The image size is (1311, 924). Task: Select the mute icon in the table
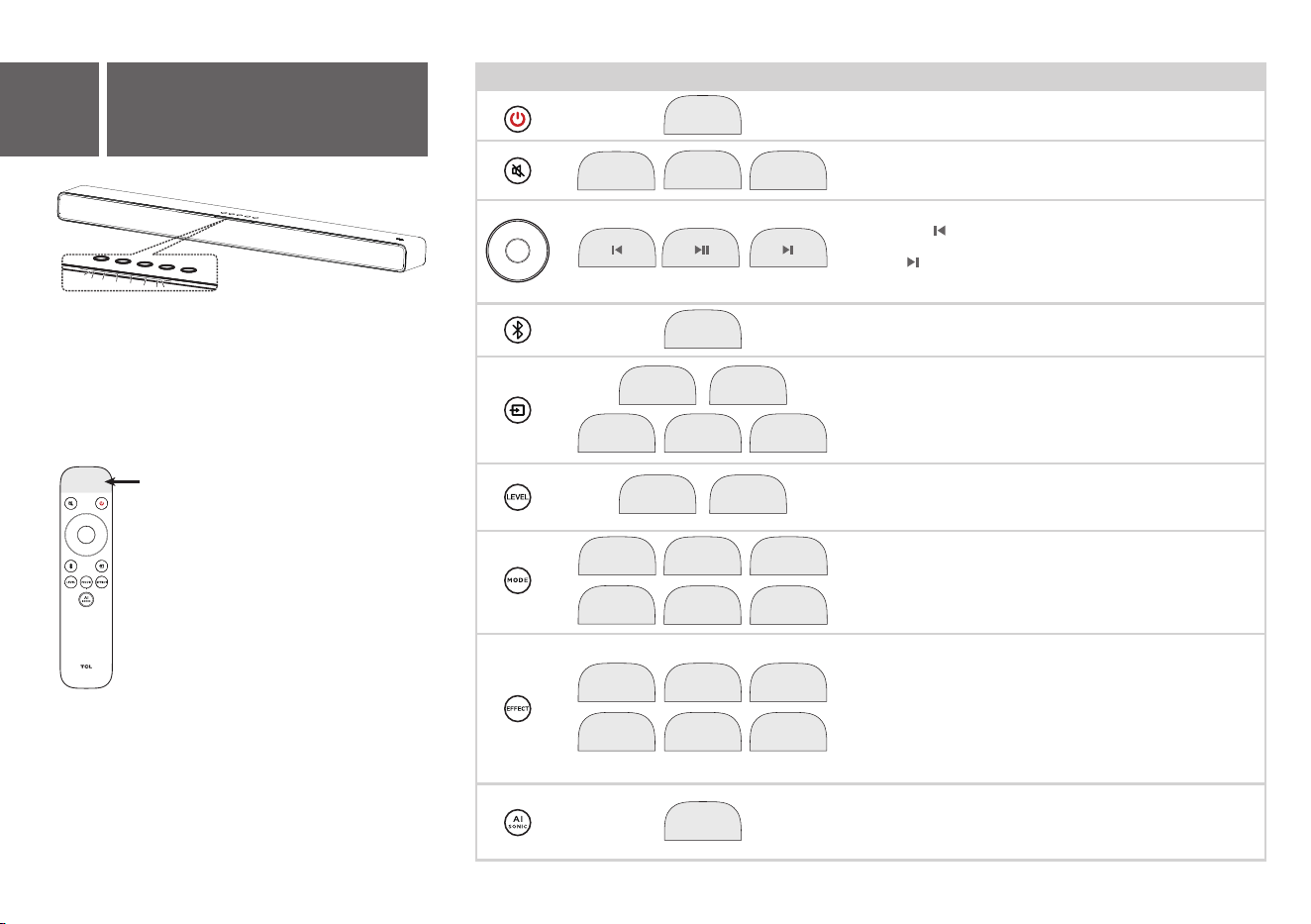point(518,171)
